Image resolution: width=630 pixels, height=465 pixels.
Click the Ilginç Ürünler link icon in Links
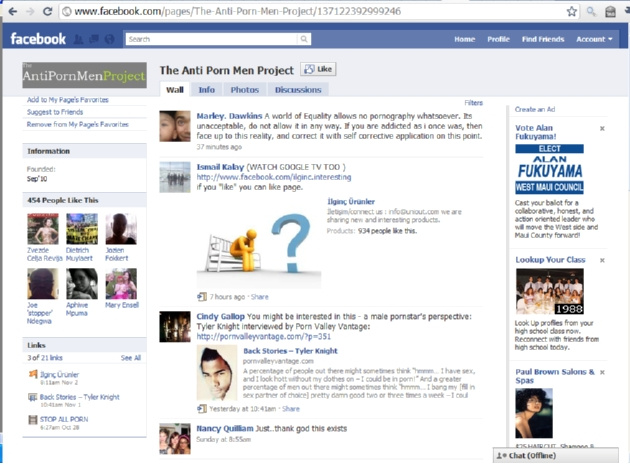(33, 375)
